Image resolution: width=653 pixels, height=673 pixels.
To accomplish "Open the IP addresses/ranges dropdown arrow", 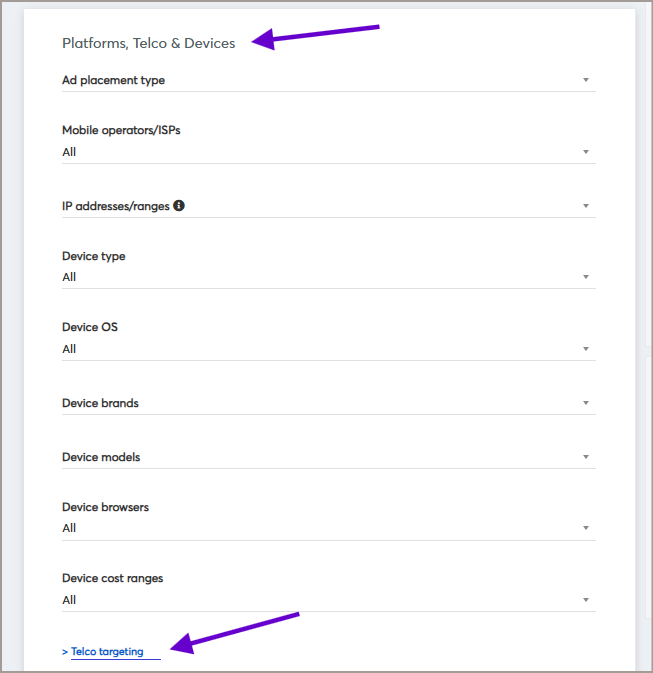I will click(586, 206).
